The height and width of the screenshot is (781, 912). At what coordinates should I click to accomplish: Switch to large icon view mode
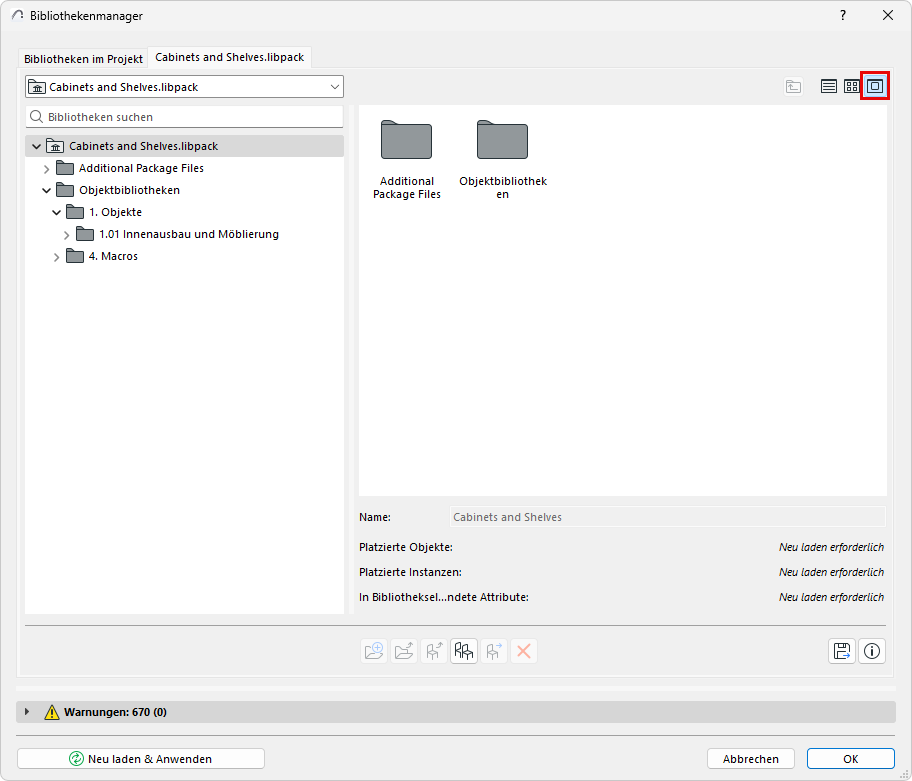(x=875, y=87)
